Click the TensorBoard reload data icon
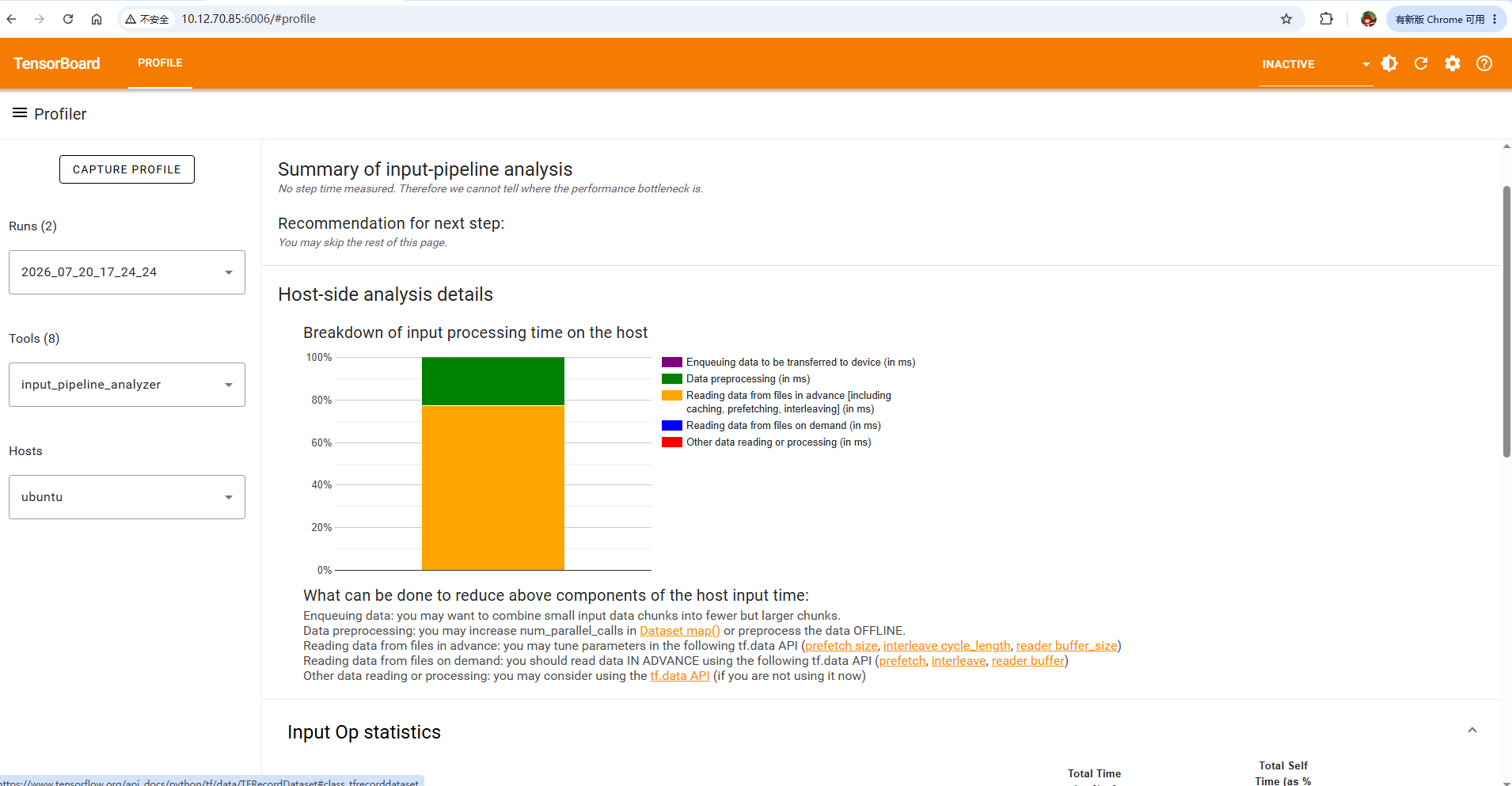 (1421, 63)
